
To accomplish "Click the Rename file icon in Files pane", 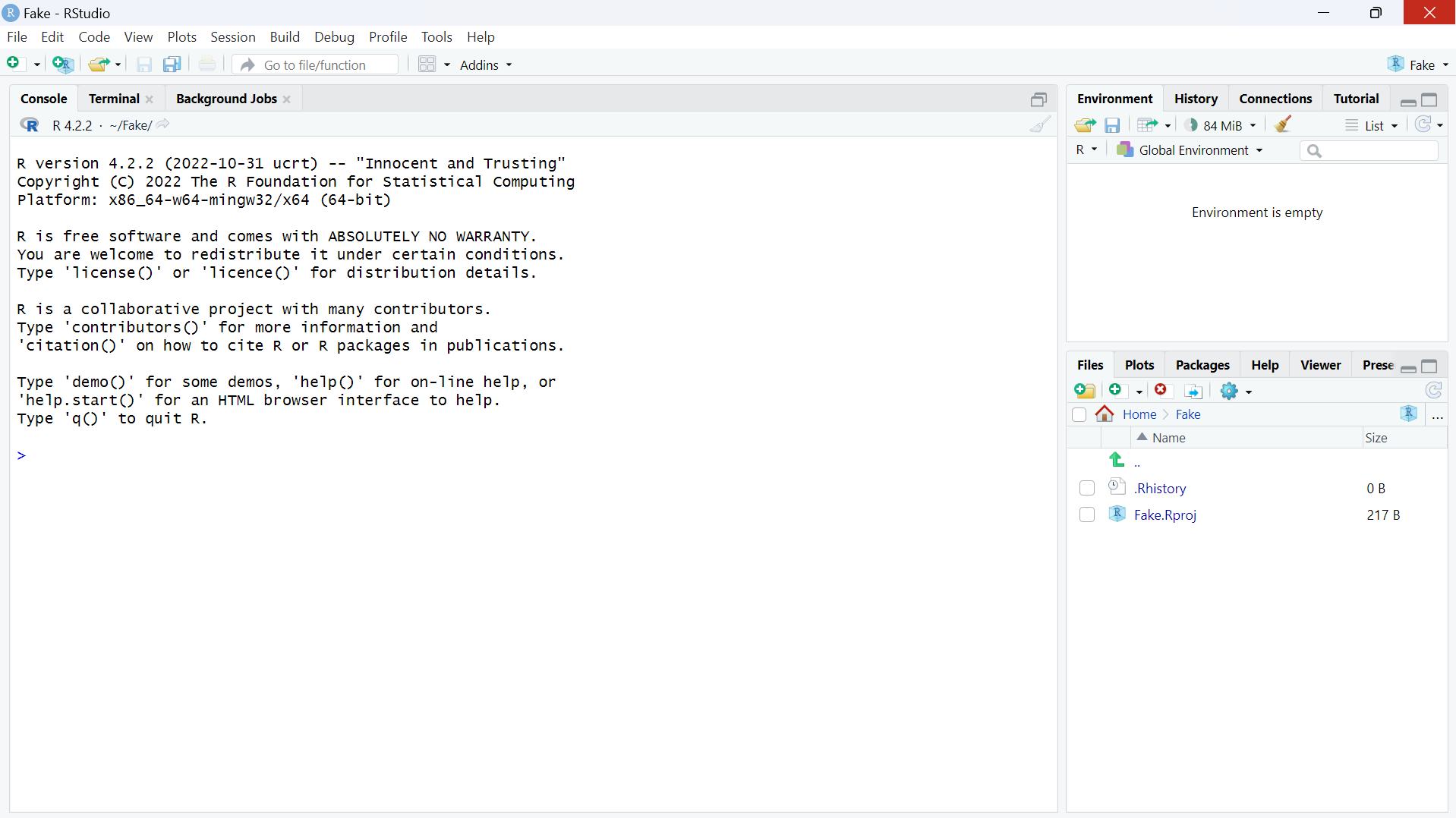I will click(1193, 391).
